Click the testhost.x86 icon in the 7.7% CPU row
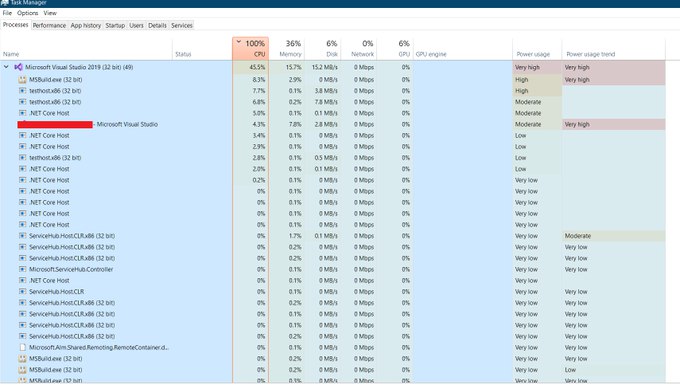The height and width of the screenshot is (385, 680). 23,91
